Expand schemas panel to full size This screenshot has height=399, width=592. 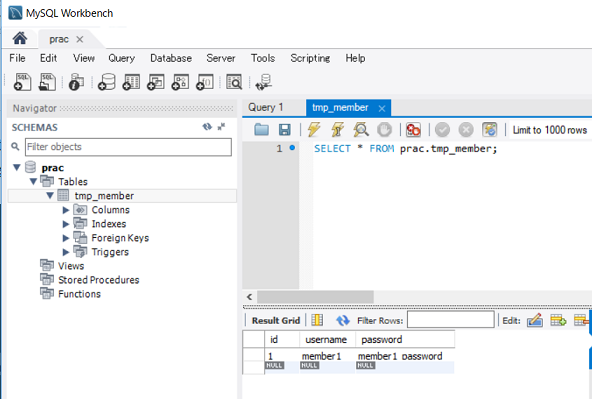pos(221,127)
